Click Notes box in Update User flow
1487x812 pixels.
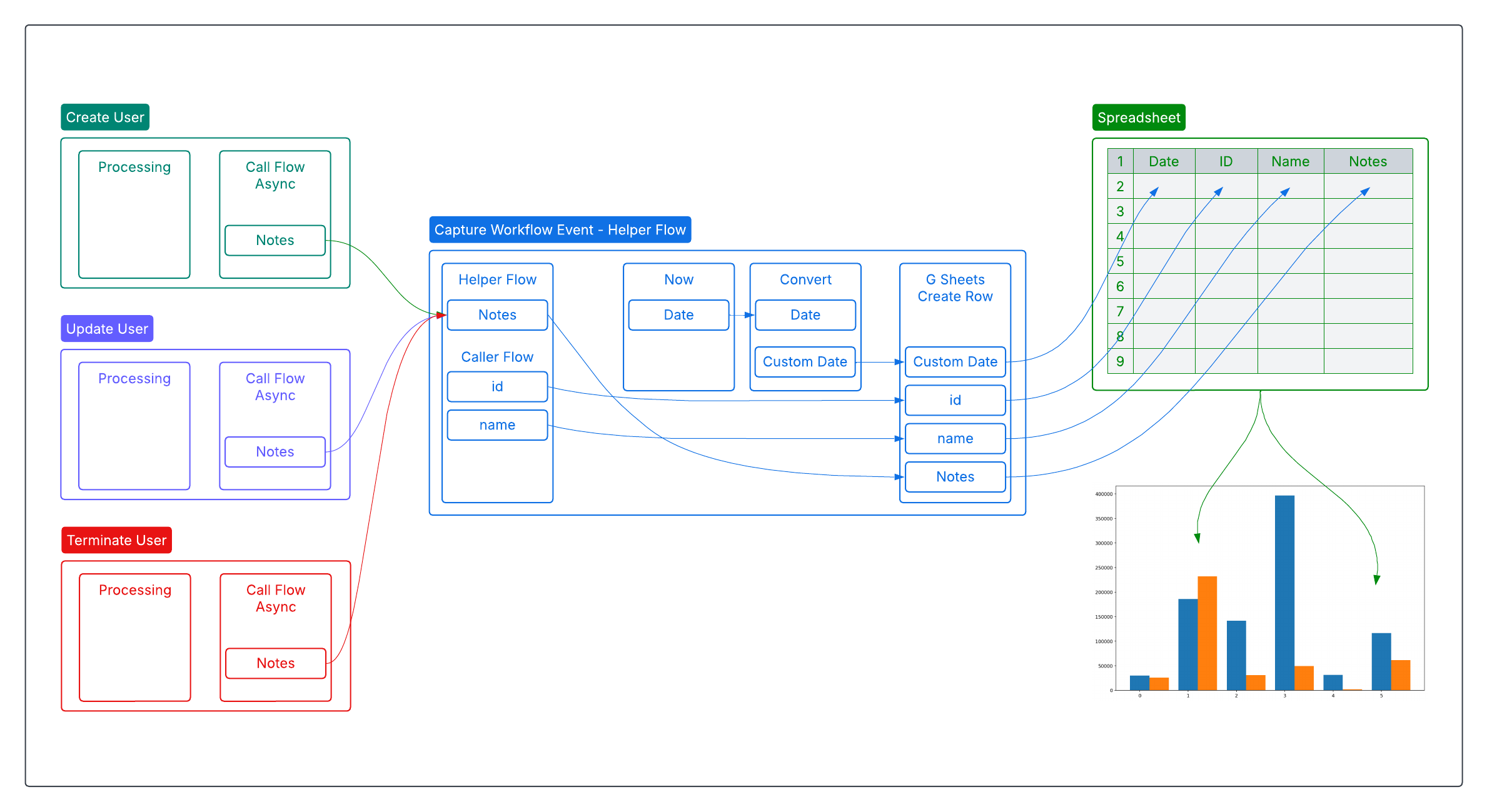[x=275, y=452]
